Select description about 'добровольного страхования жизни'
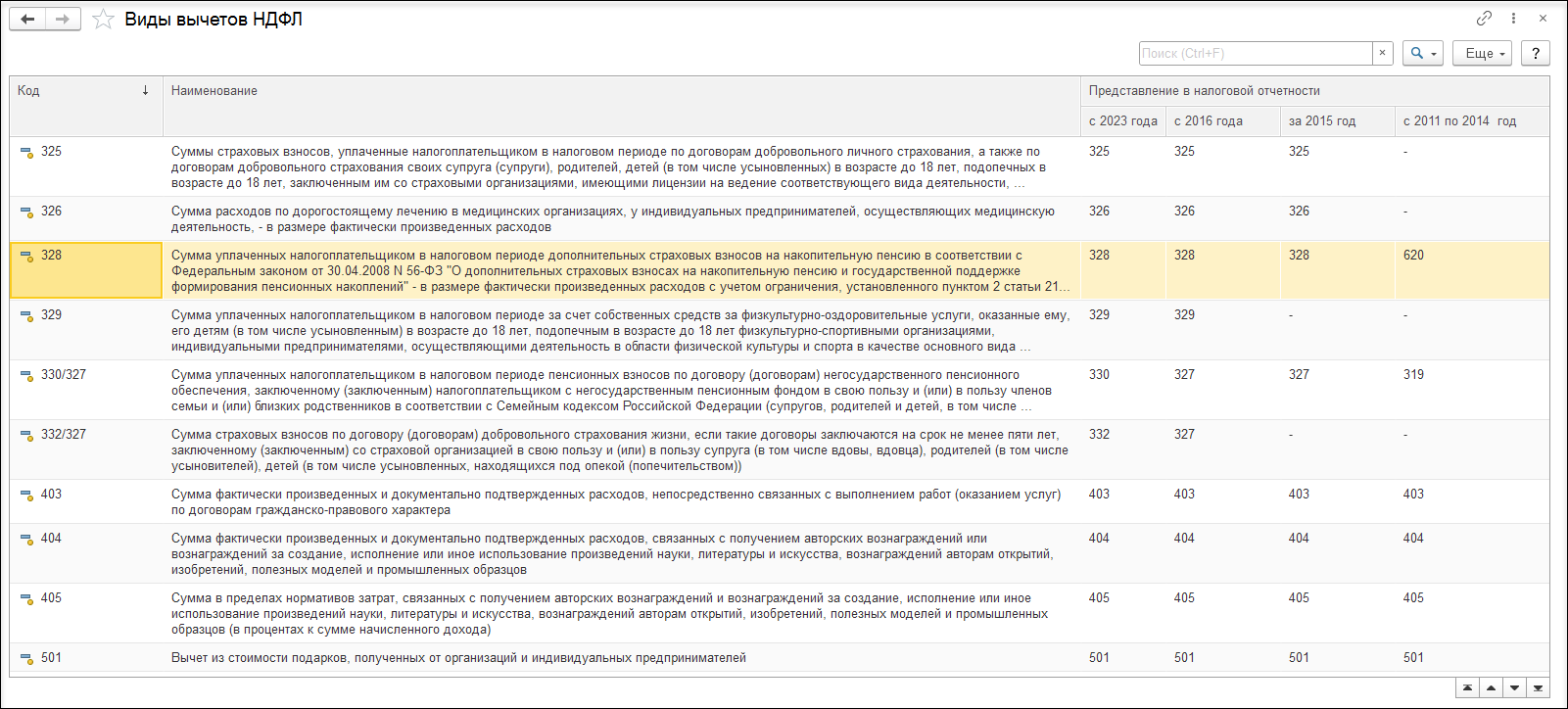Screen dimensions: 1568x709 (x=622, y=450)
